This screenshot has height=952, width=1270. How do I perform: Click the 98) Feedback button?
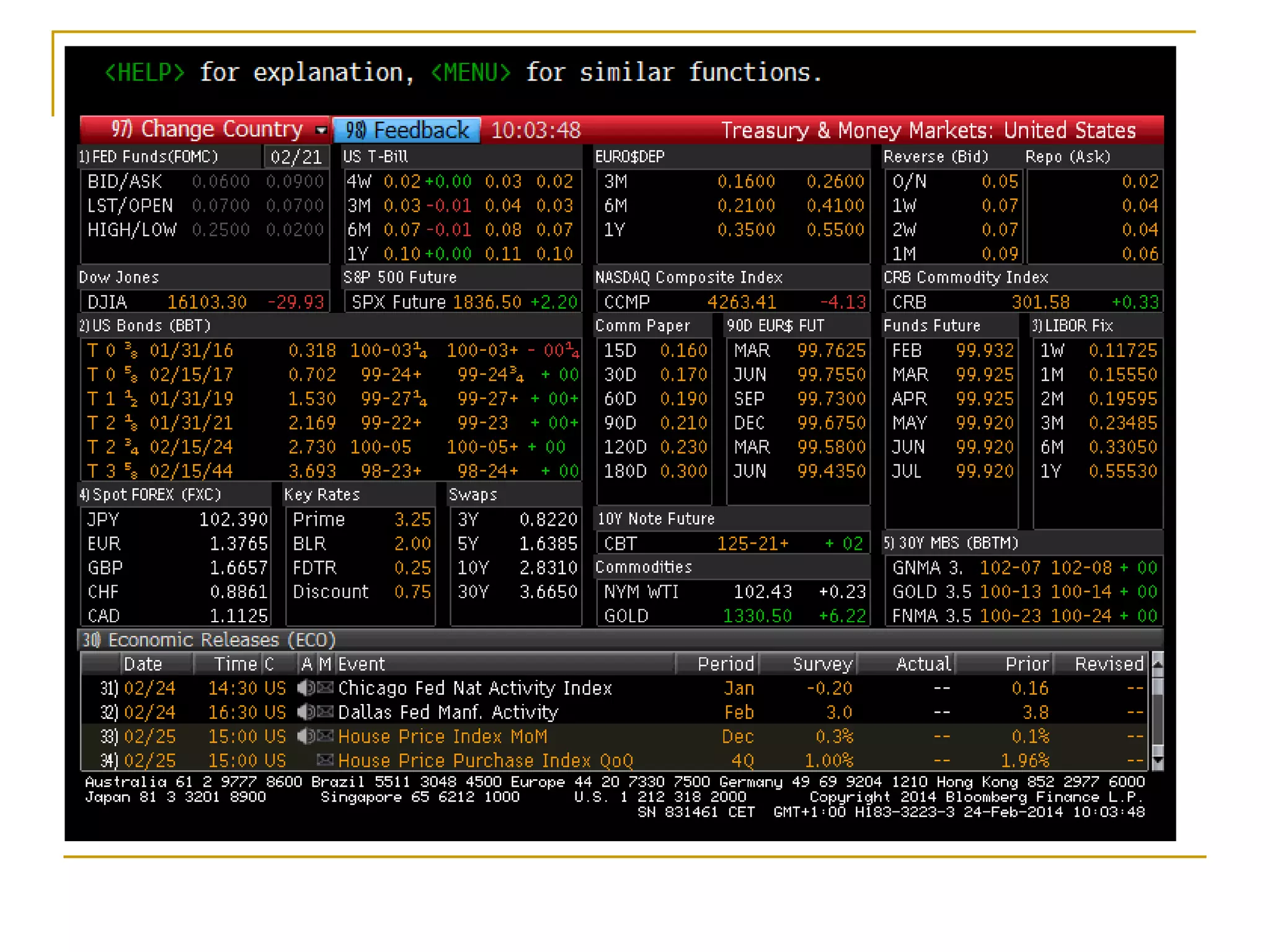407,130
